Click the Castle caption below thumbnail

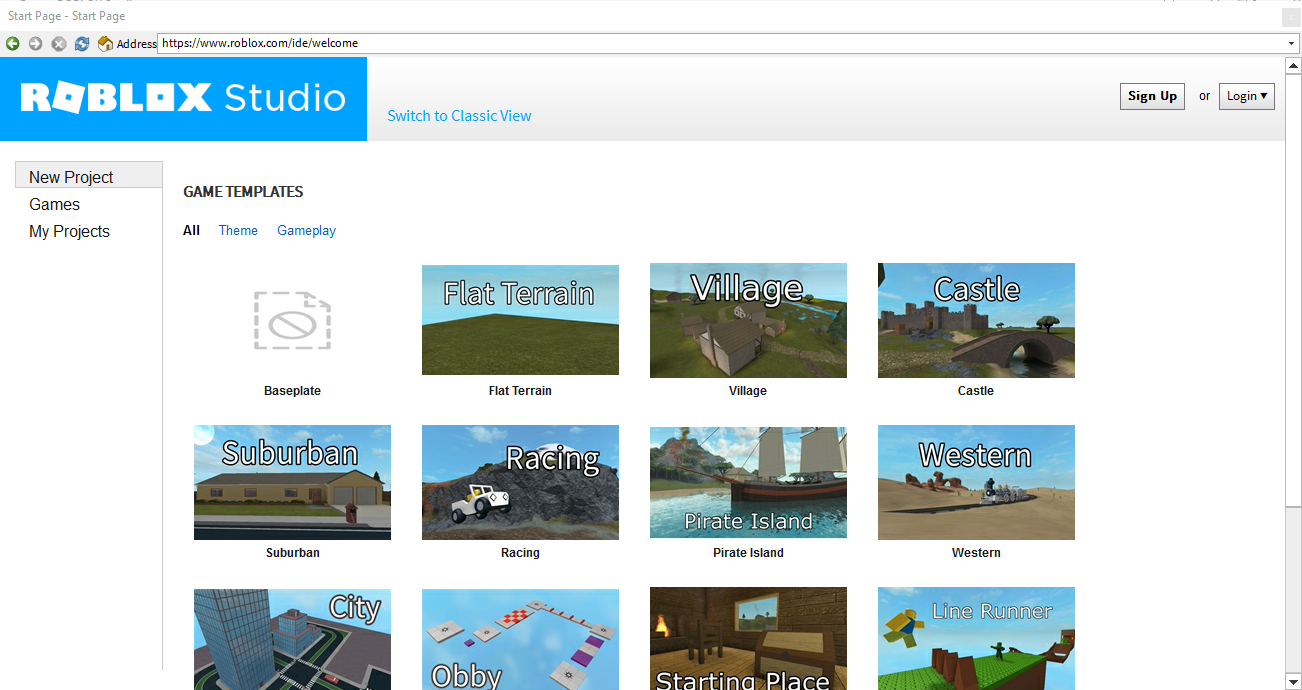[x=976, y=391]
